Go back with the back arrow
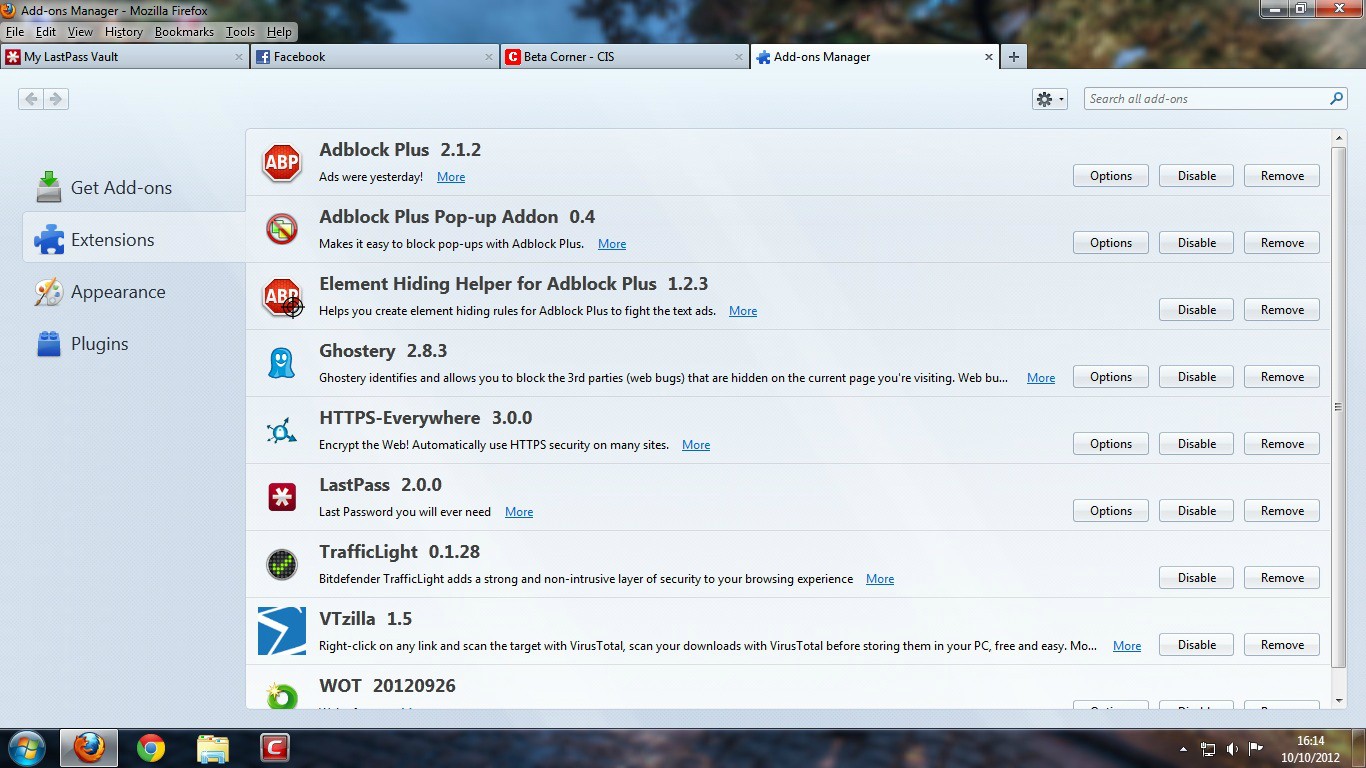 [31, 98]
